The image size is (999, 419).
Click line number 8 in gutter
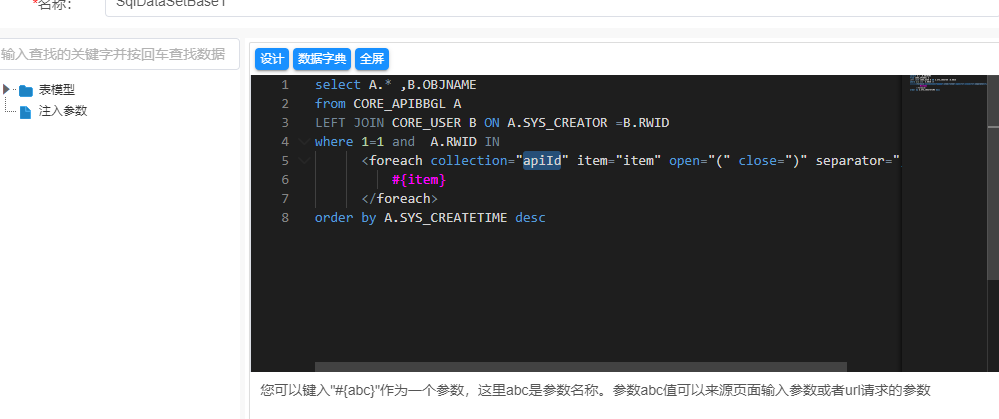click(x=285, y=218)
